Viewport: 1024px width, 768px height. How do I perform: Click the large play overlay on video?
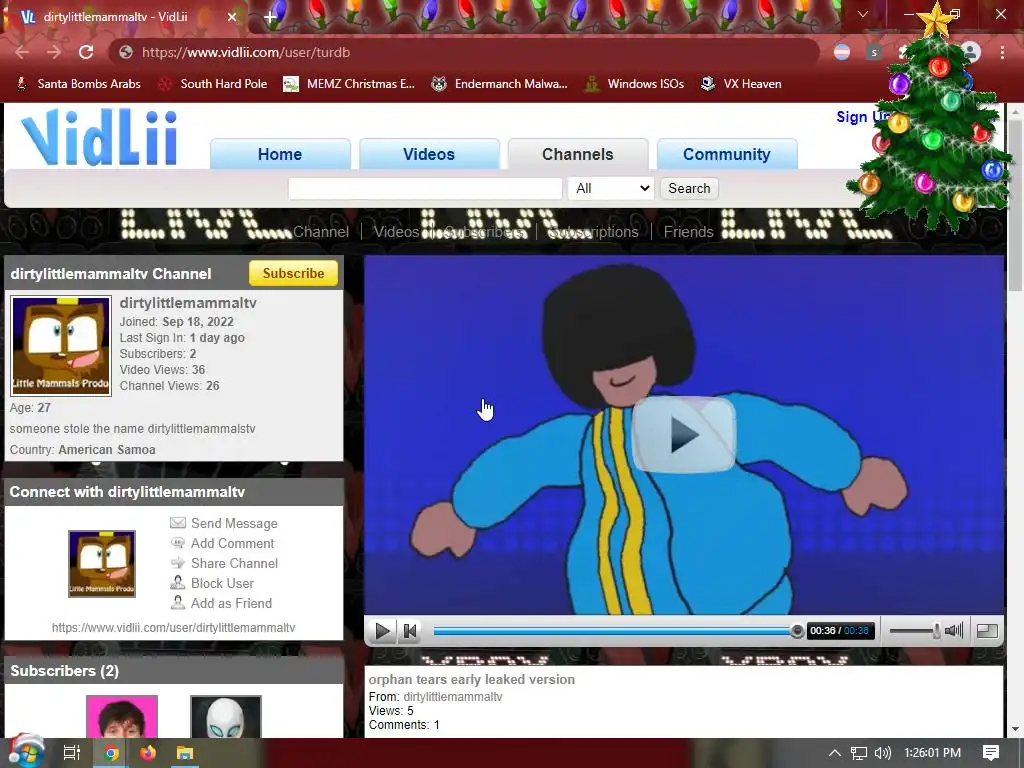pyautogui.click(x=684, y=434)
